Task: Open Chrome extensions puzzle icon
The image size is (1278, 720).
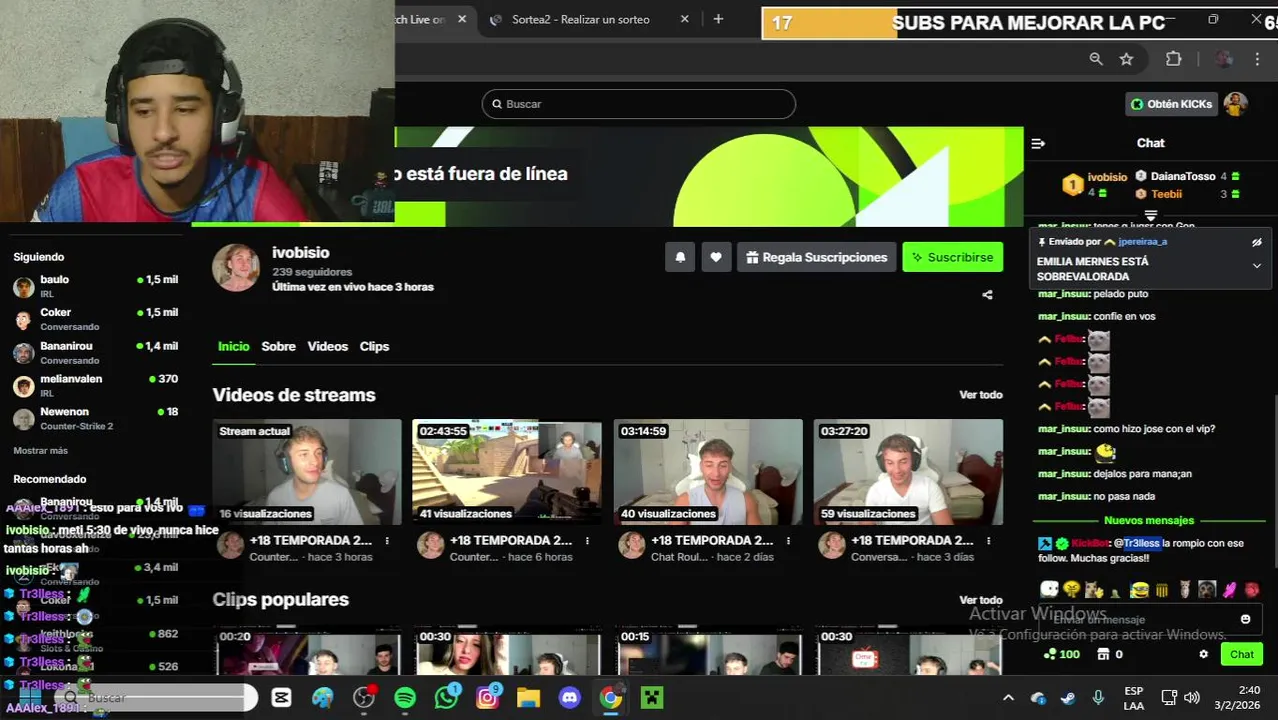Action: pos(1174,59)
